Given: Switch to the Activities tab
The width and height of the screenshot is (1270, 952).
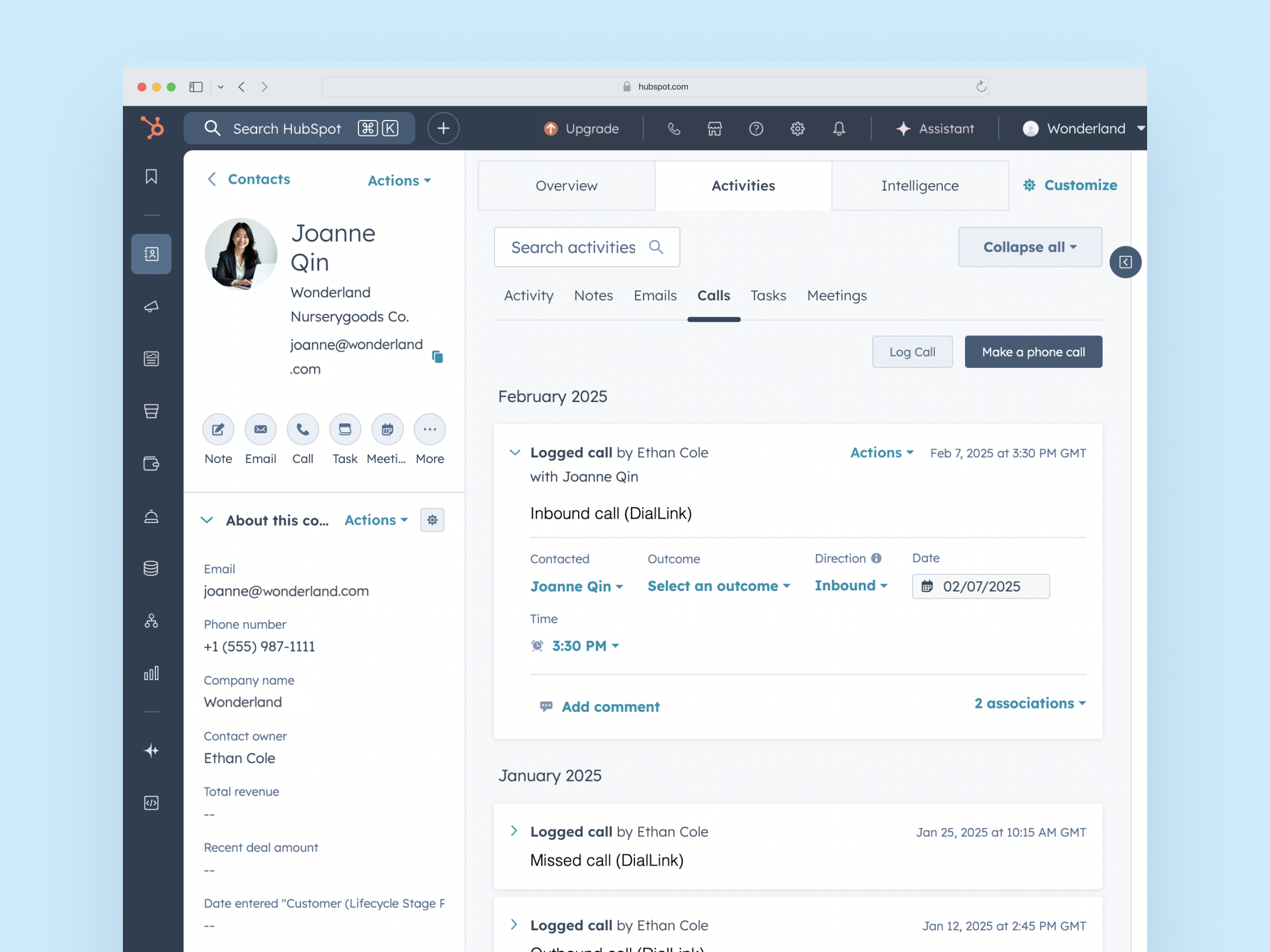Looking at the screenshot, I should point(743,185).
